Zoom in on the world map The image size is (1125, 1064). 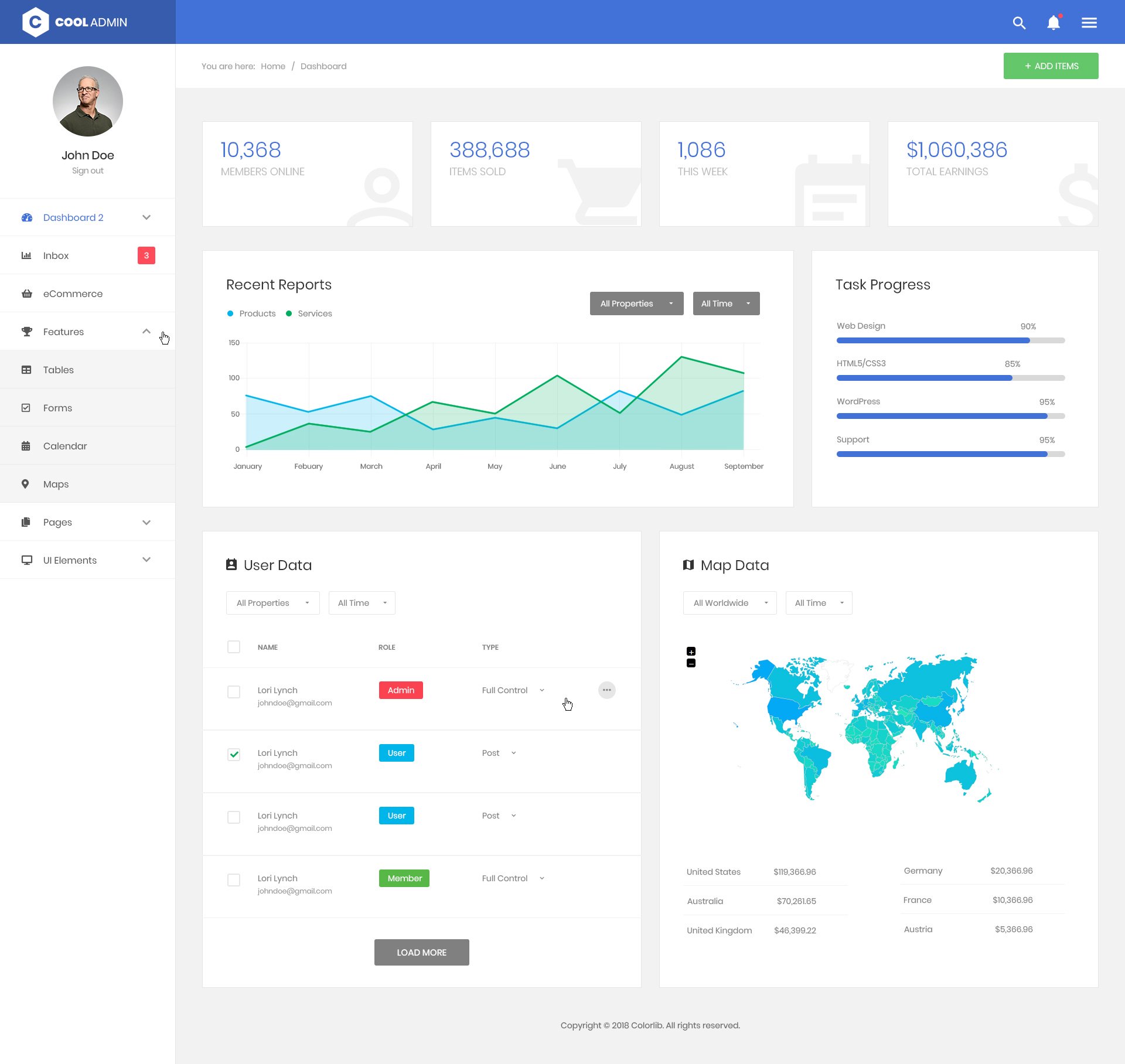[x=691, y=652]
